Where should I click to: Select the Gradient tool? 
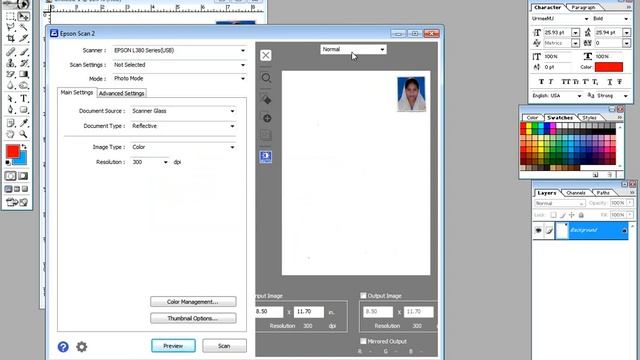[x=24, y=74]
